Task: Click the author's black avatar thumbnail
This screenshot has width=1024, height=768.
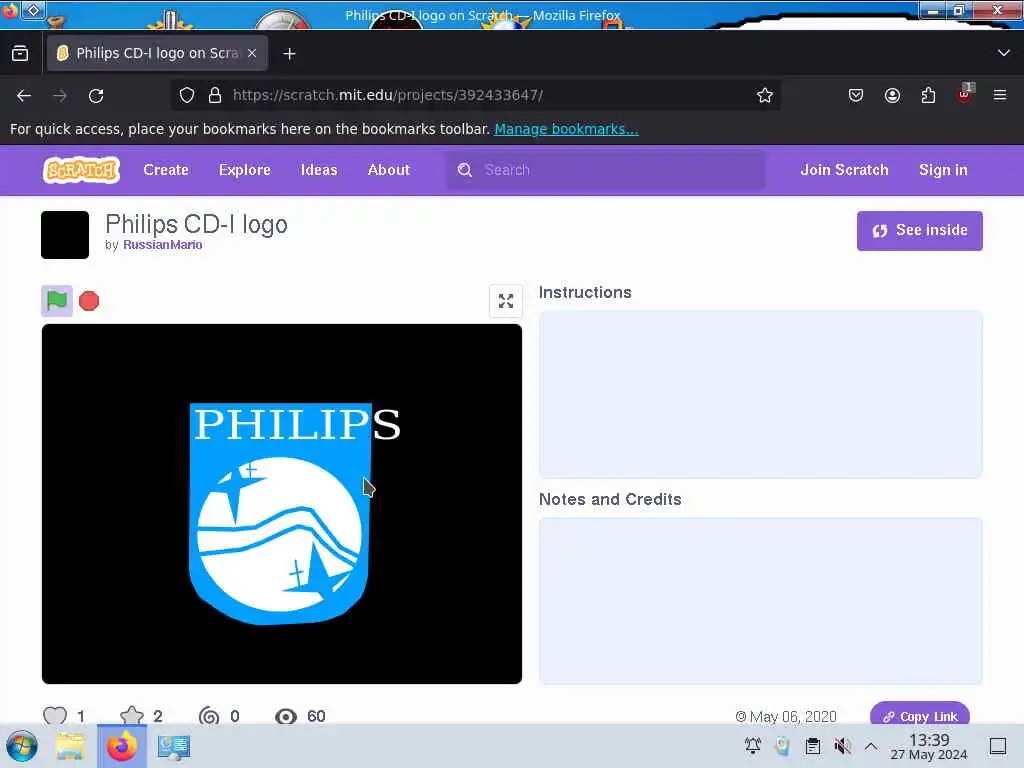Action: click(65, 235)
